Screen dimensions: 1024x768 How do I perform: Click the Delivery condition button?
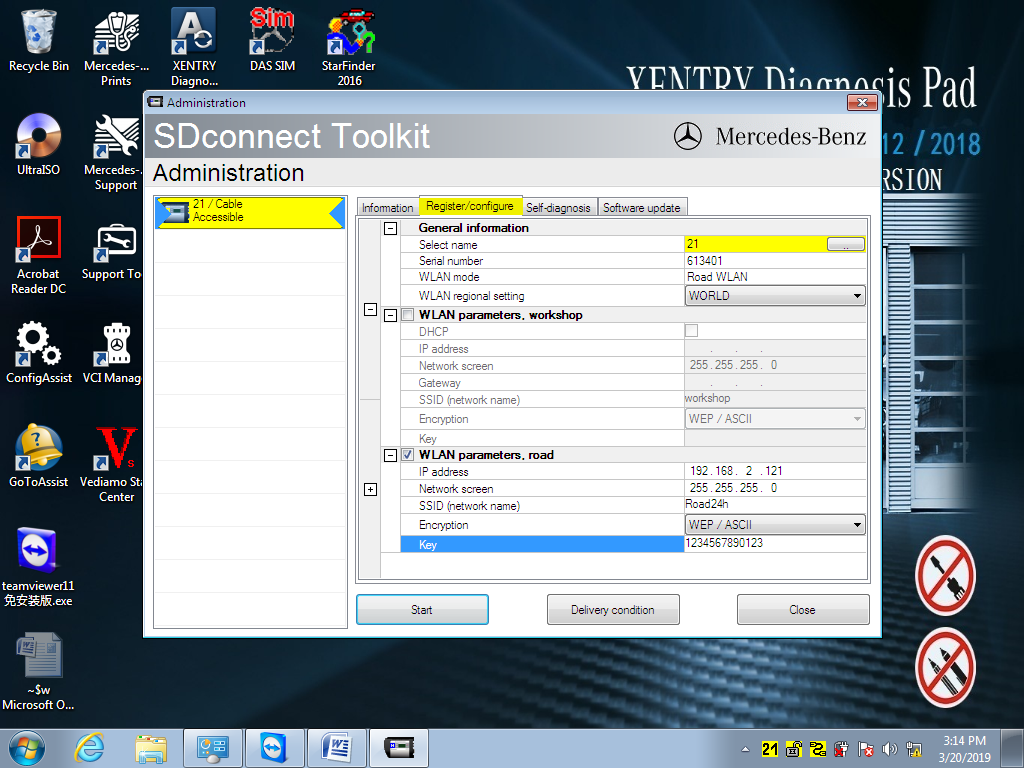click(x=613, y=609)
